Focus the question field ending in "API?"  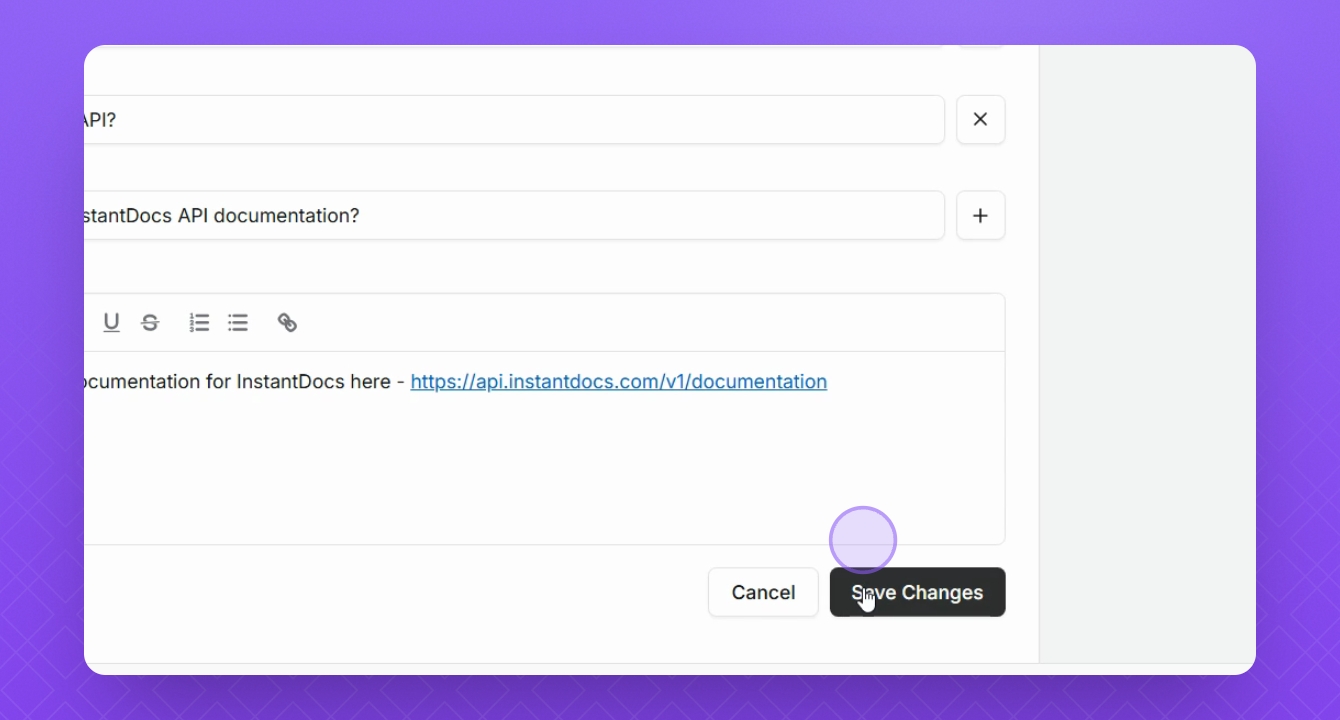point(514,119)
